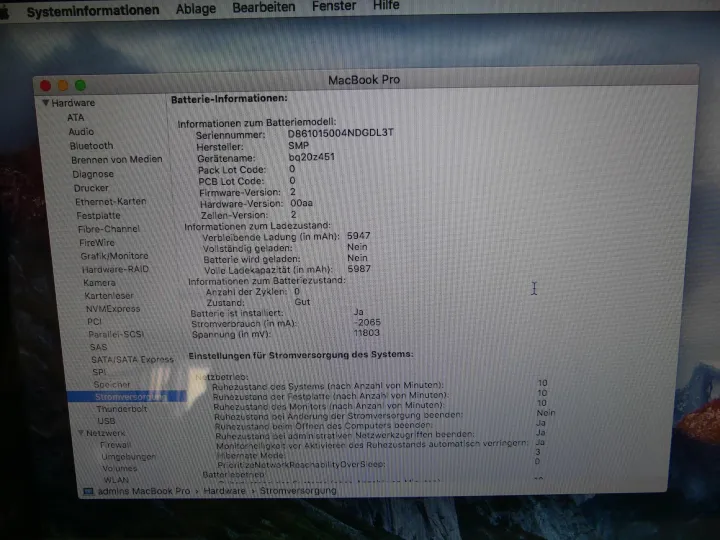
Task: Open the Fenster menu
Action: [x=334, y=6]
